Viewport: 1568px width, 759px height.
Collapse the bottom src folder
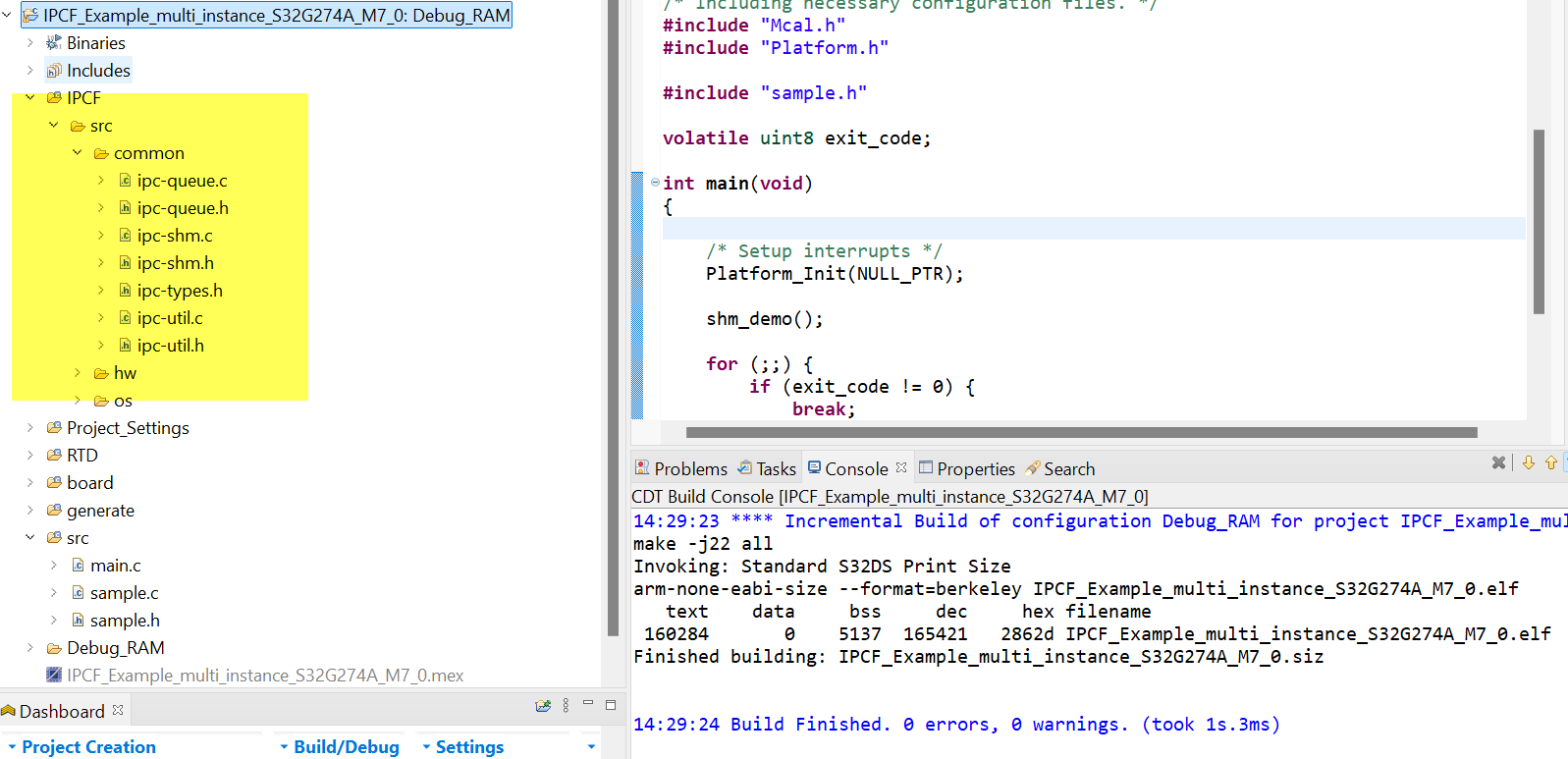click(29, 537)
